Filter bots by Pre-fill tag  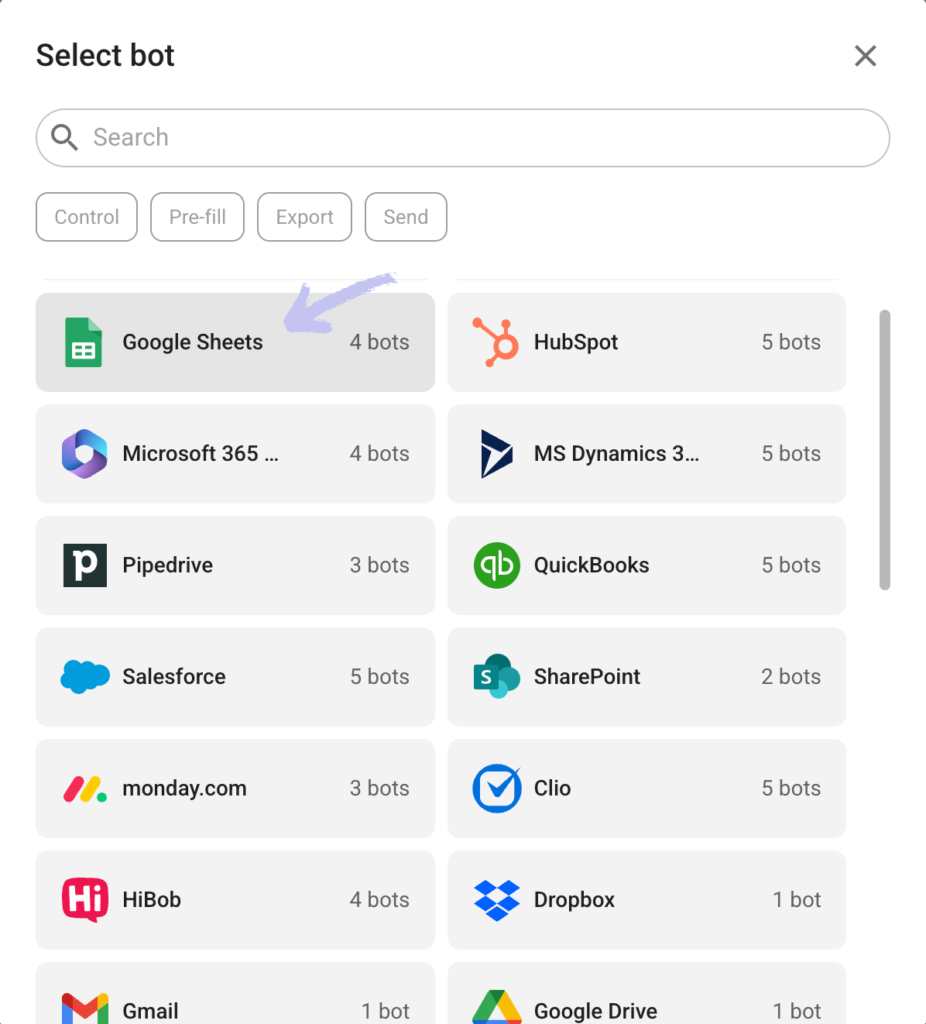[x=197, y=217]
